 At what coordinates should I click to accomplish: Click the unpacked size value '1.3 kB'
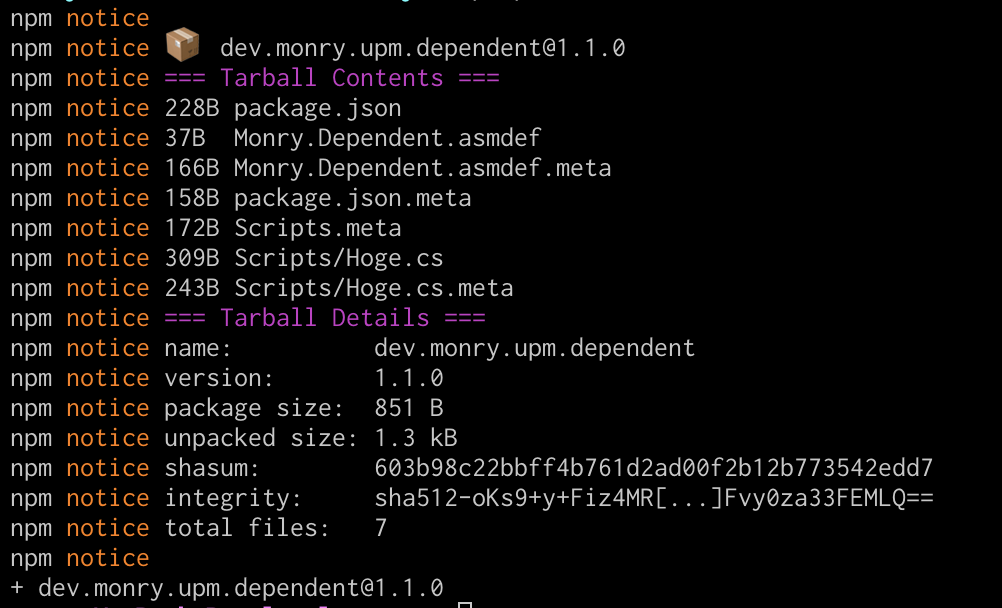416,439
